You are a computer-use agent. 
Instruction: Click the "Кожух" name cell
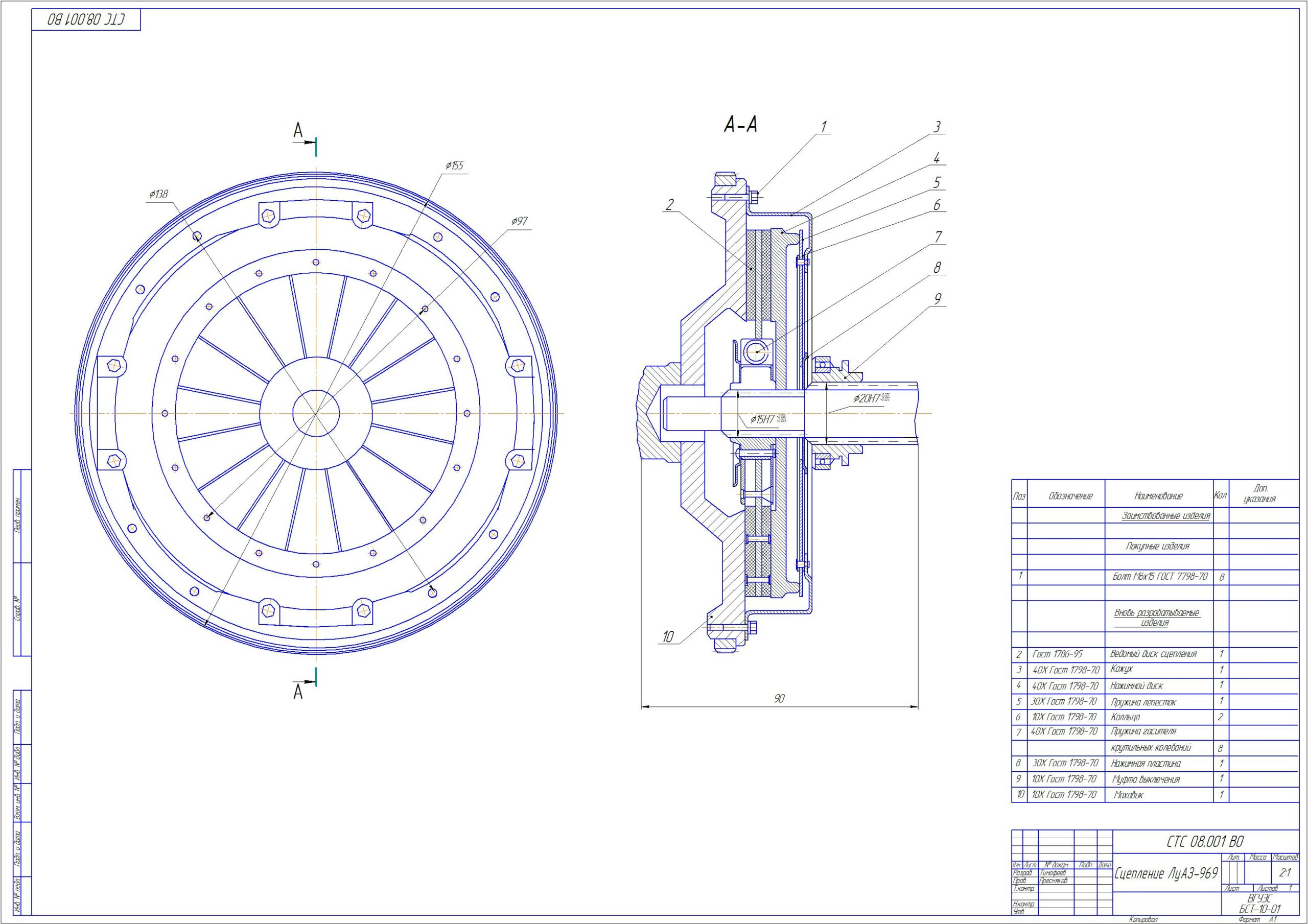pyautogui.click(x=1122, y=669)
